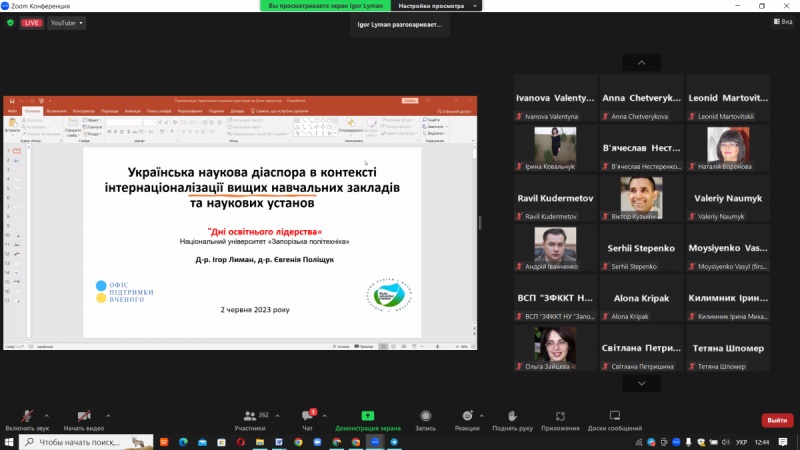Toggle camera with Начать видео
This screenshot has width=800, height=450.
[84, 419]
